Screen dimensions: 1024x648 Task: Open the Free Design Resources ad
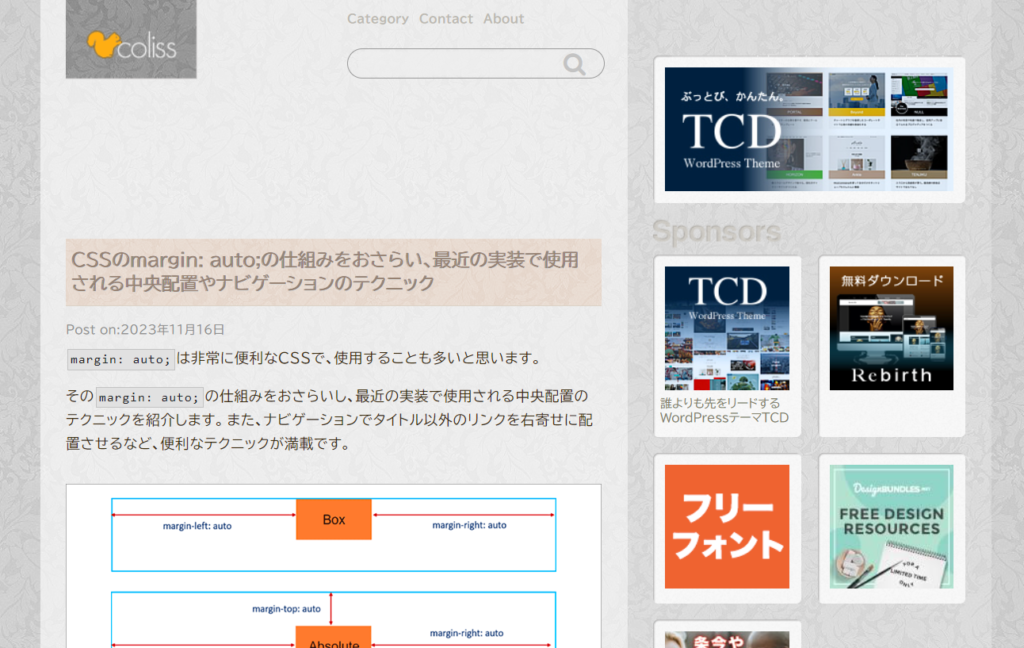pyautogui.click(x=891, y=526)
